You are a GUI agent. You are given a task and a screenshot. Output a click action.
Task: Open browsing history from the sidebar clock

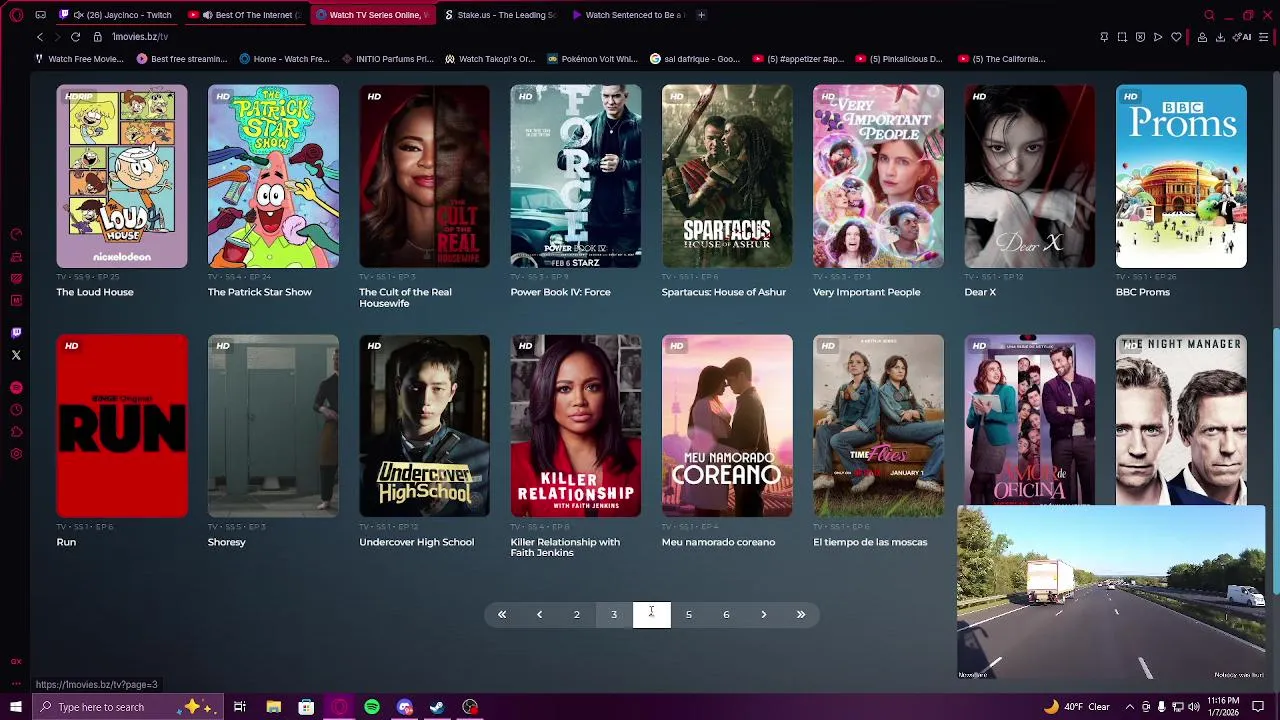coord(16,410)
